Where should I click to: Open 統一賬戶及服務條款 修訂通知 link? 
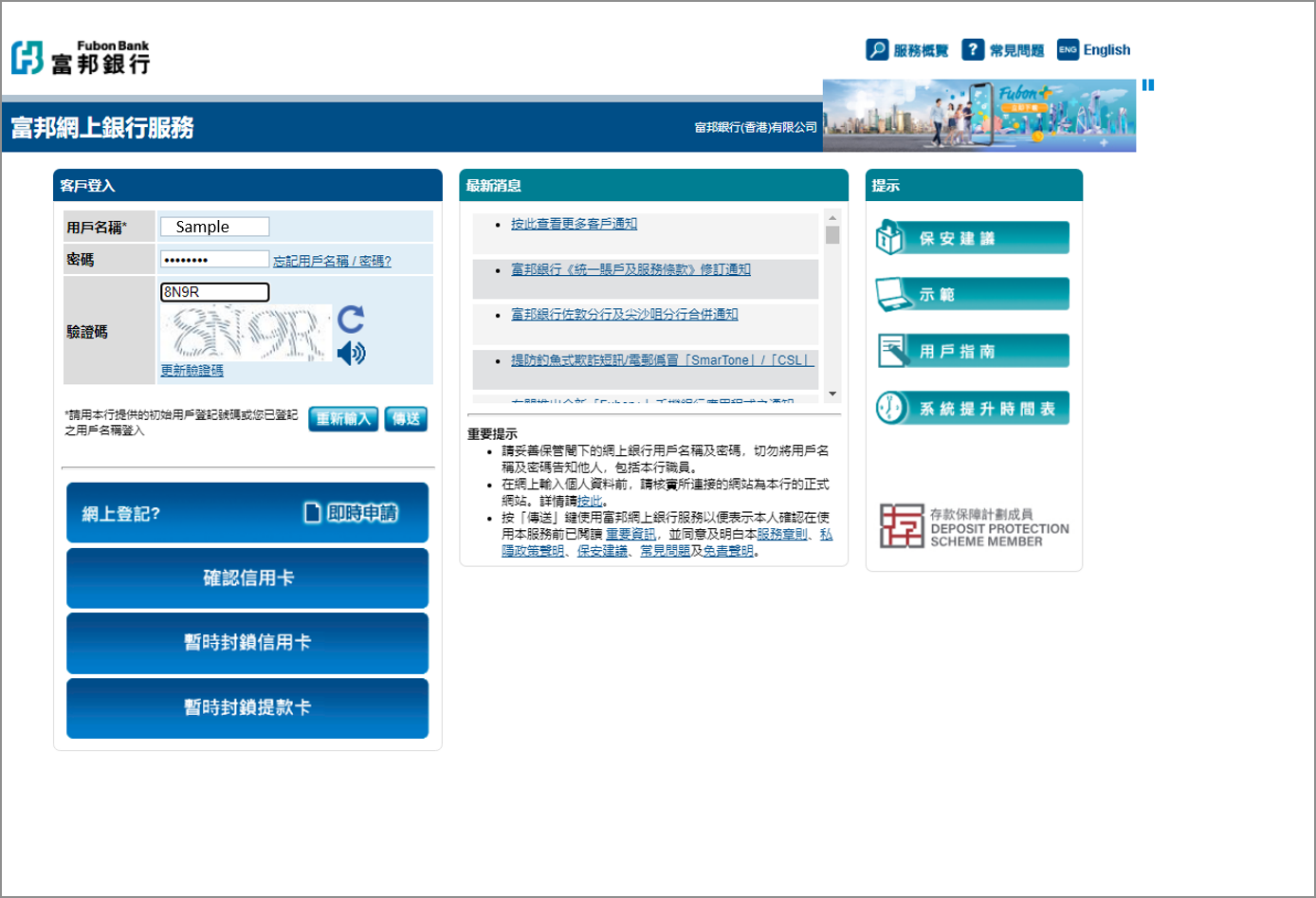631,269
